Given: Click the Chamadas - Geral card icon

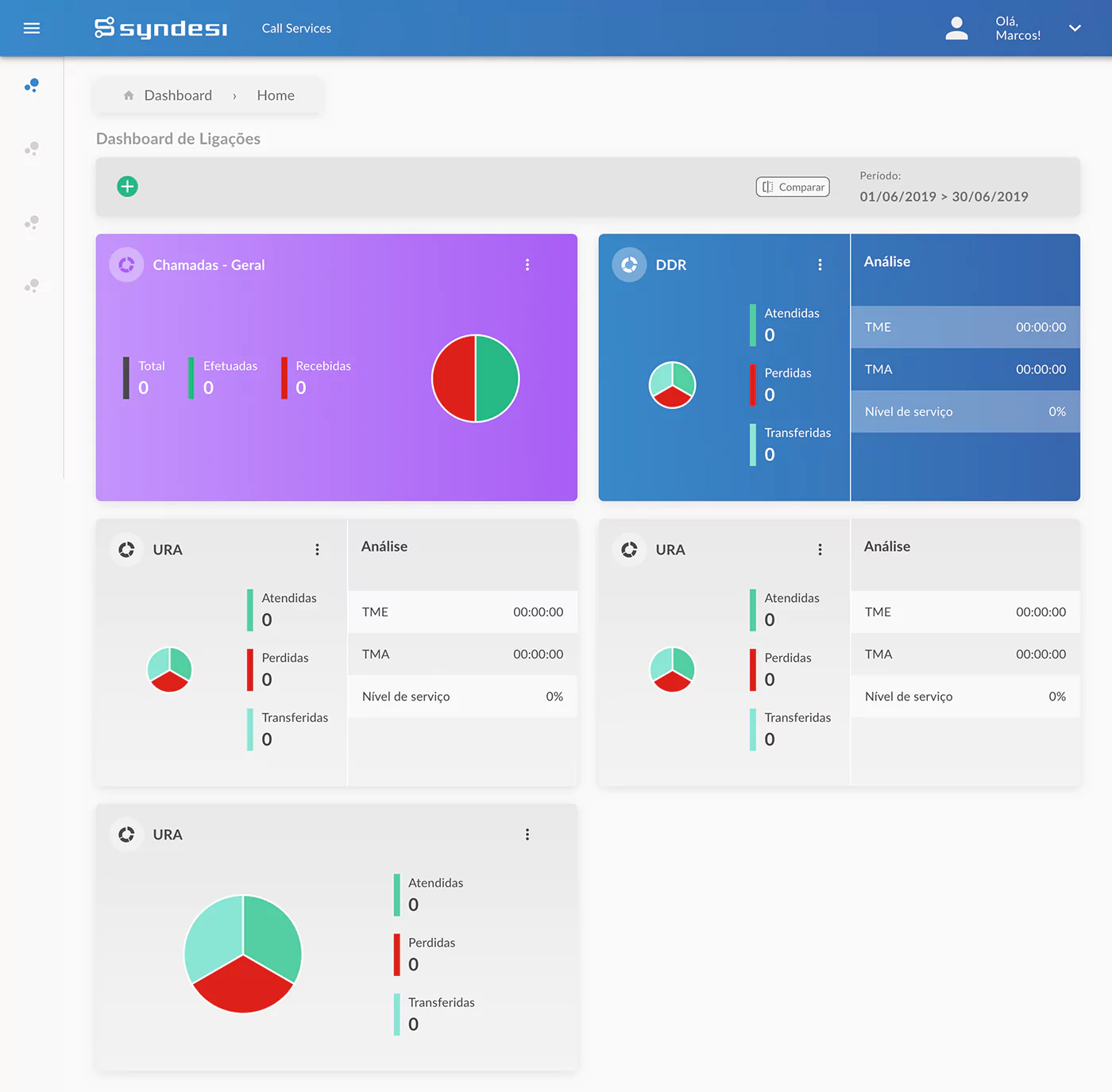Looking at the screenshot, I should (126, 265).
